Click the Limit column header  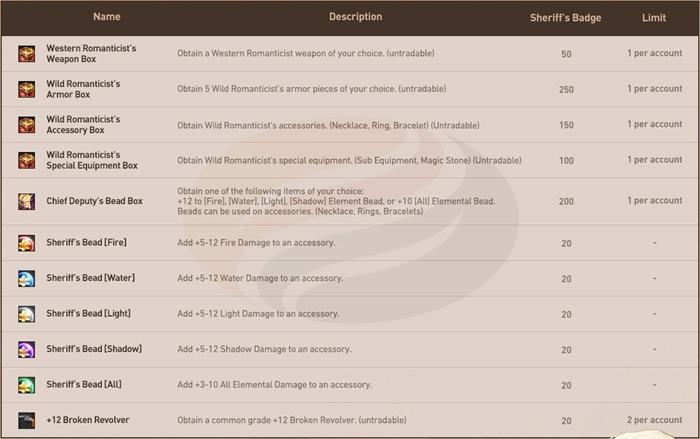[x=654, y=18]
